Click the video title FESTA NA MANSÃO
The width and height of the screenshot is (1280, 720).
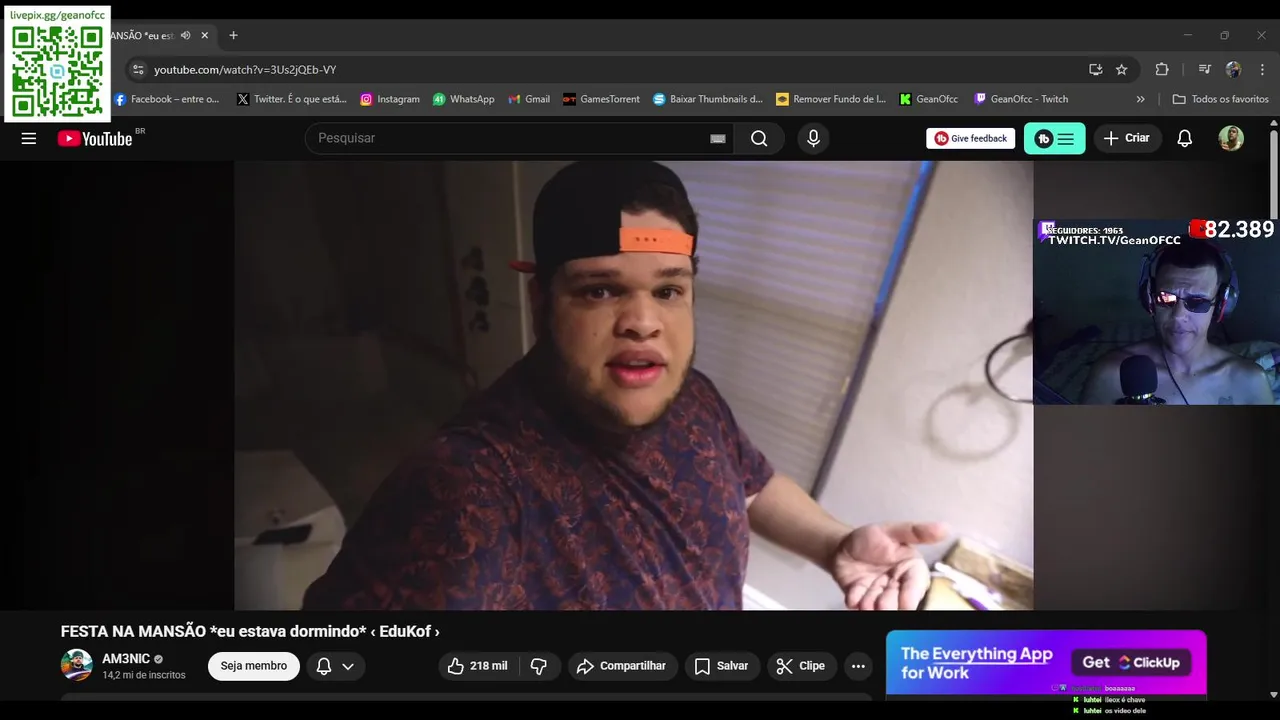250,632
